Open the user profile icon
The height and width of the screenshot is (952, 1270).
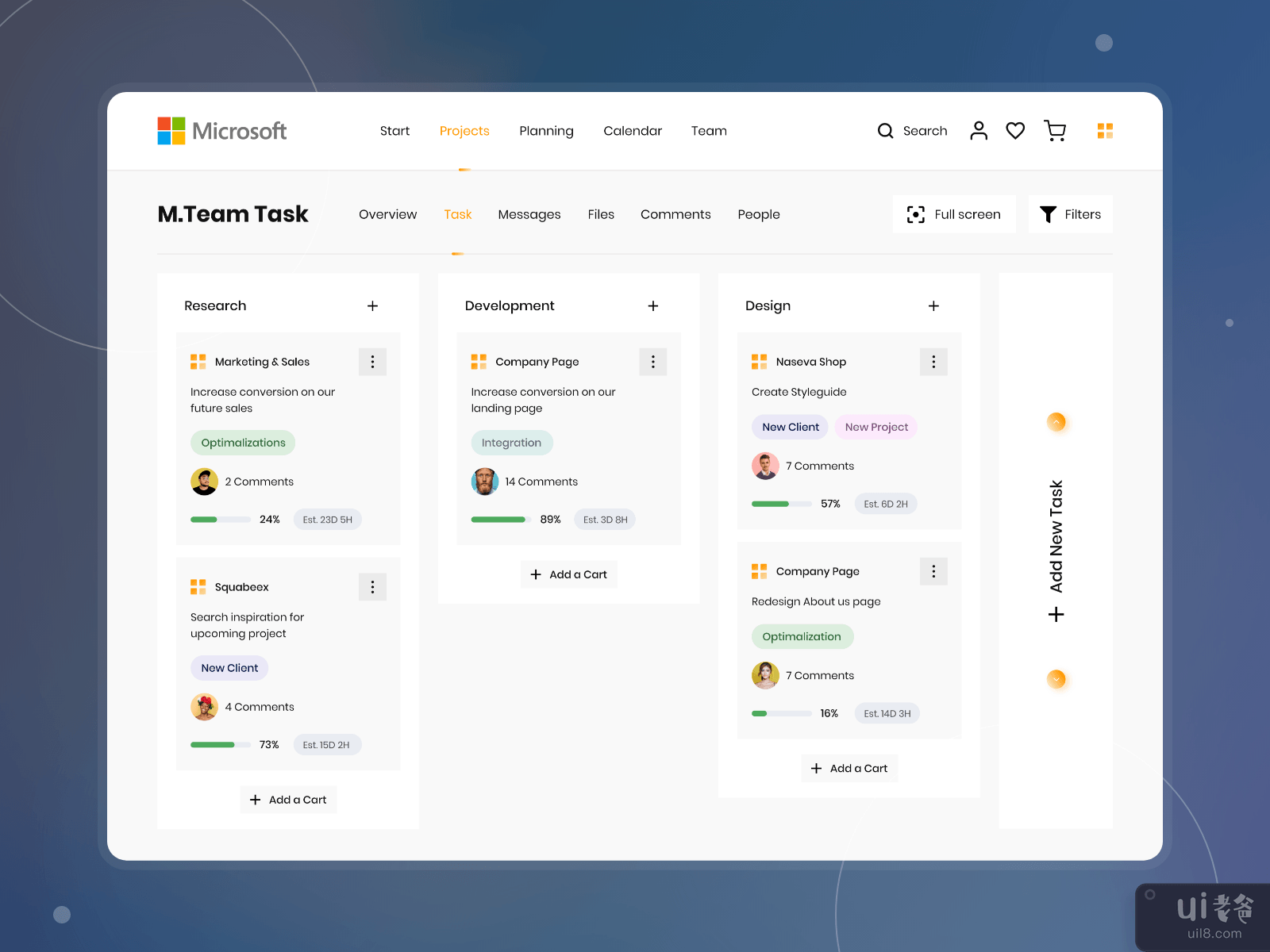tap(979, 131)
